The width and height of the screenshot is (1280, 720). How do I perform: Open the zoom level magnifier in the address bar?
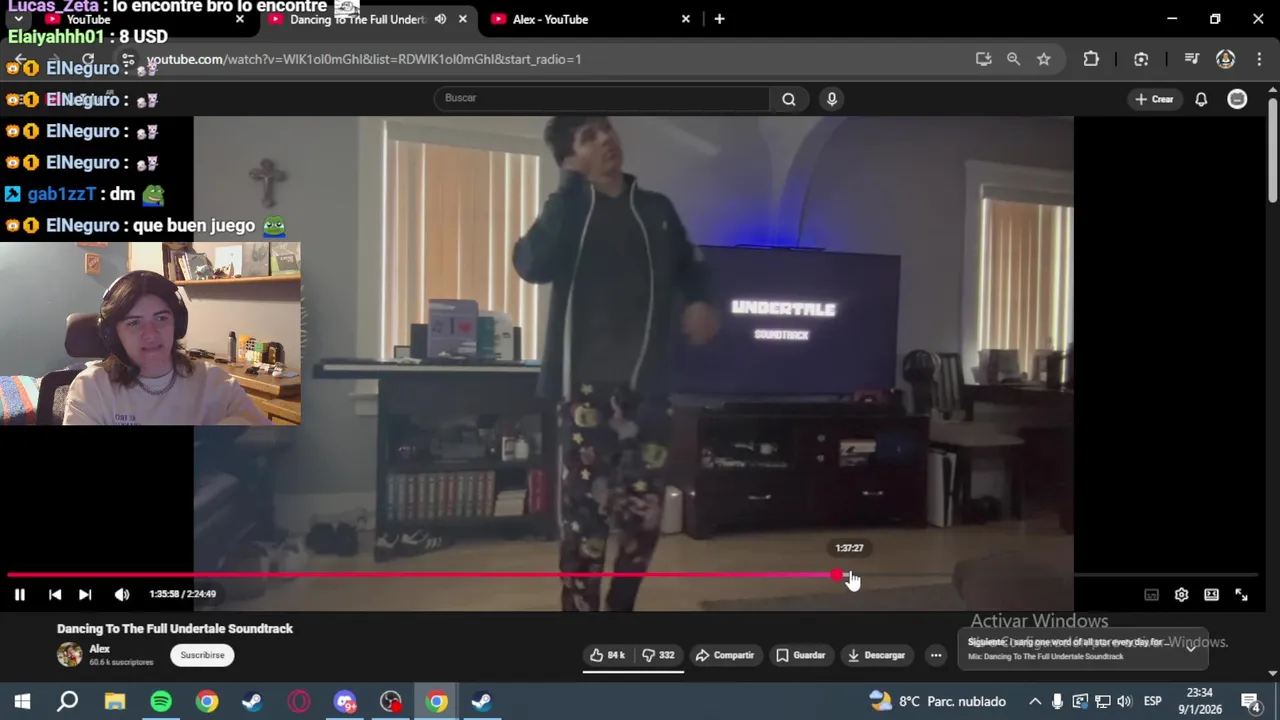(1013, 59)
